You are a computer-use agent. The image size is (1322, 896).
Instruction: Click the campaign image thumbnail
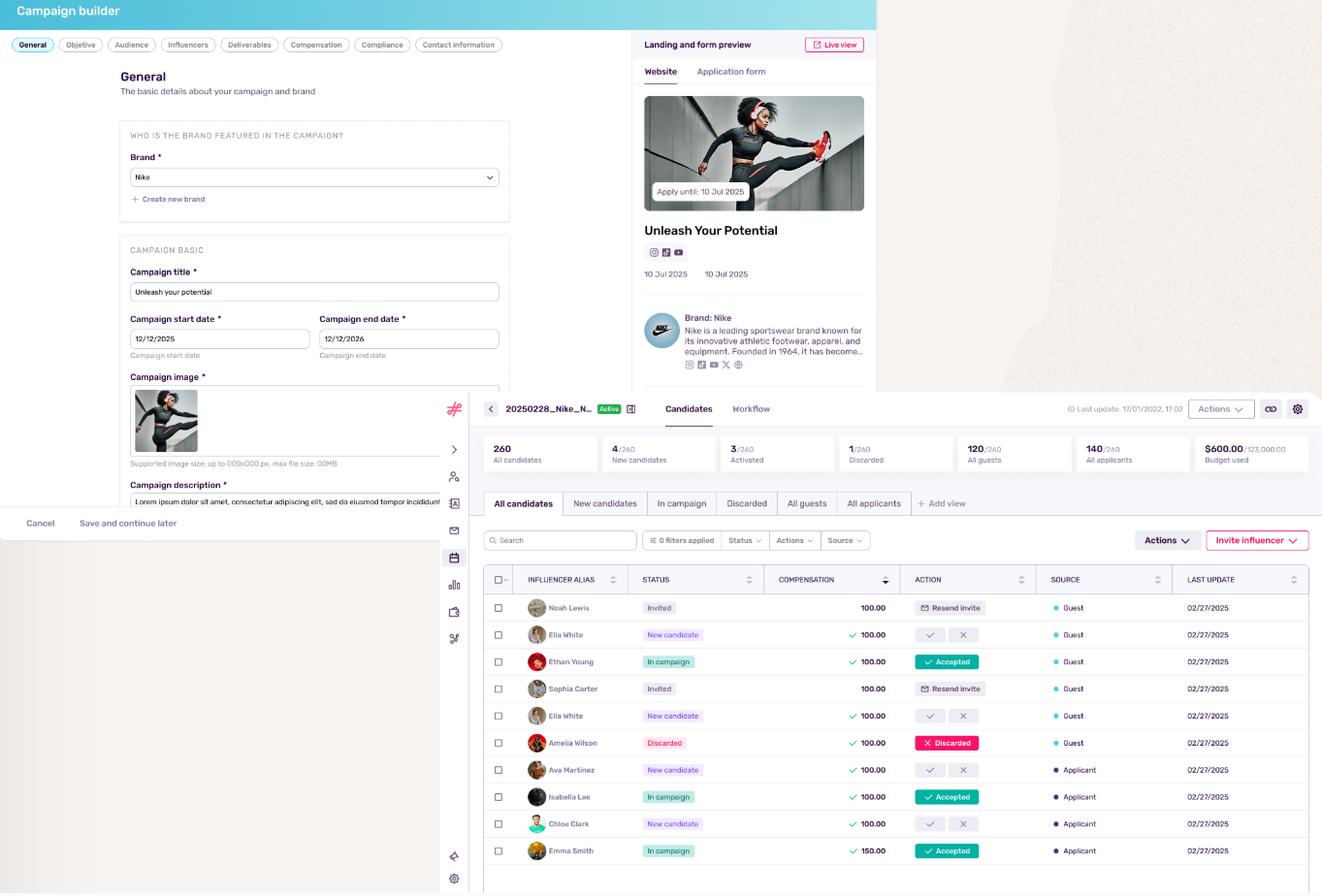coord(166,421)
